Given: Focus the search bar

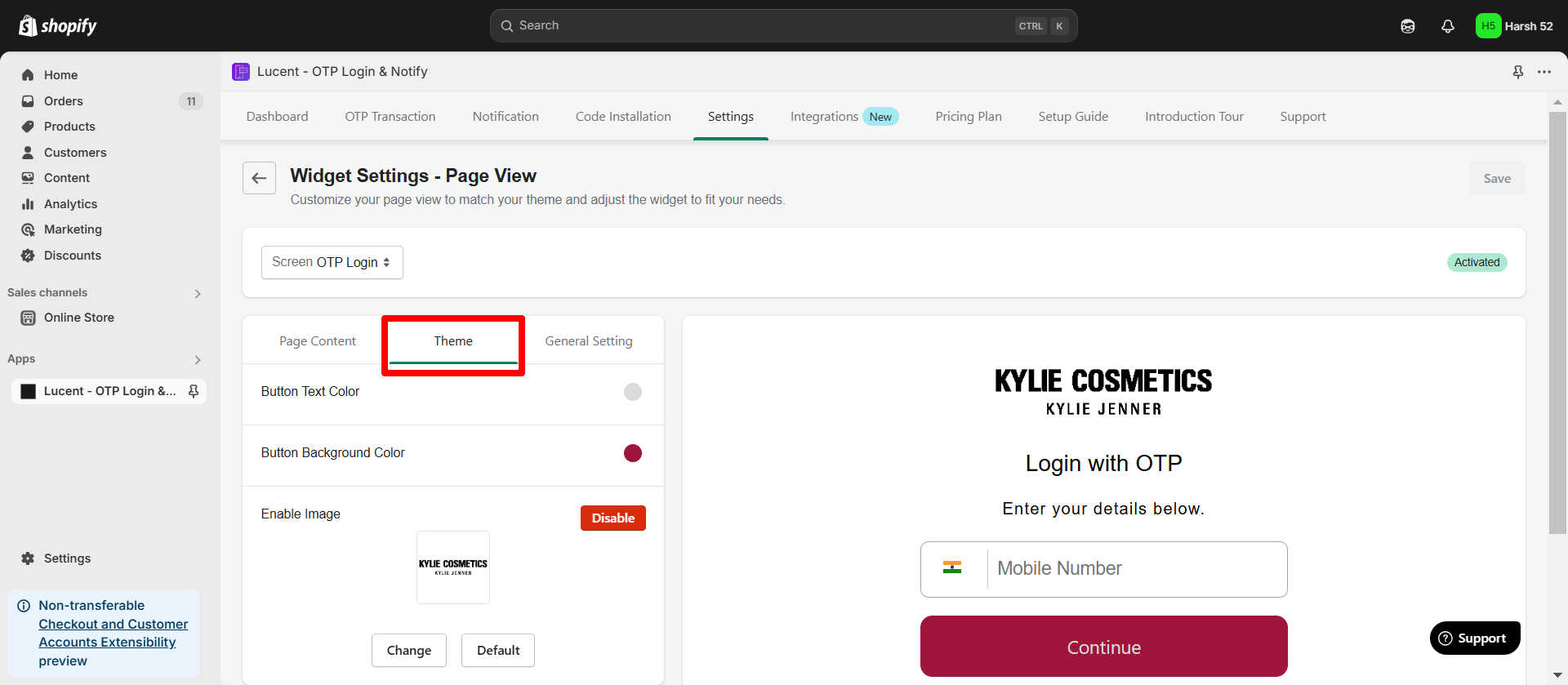Looking at the screenshot, I should [x=783, y=26].
